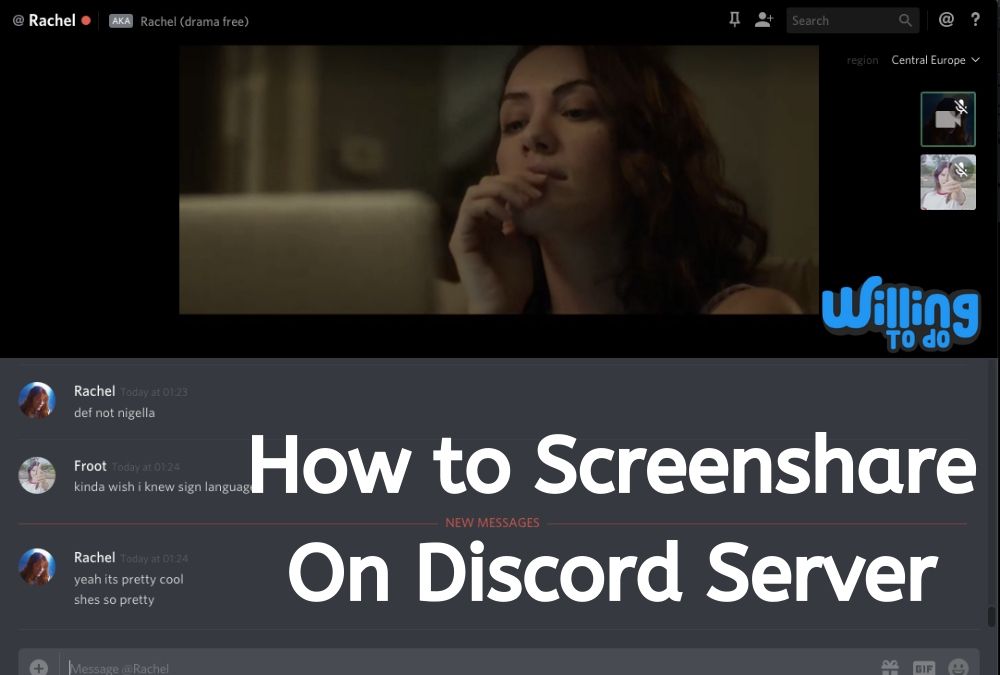Click the attach file plus button
This screenshot has width=1000, height=675.
click(39, 667)
